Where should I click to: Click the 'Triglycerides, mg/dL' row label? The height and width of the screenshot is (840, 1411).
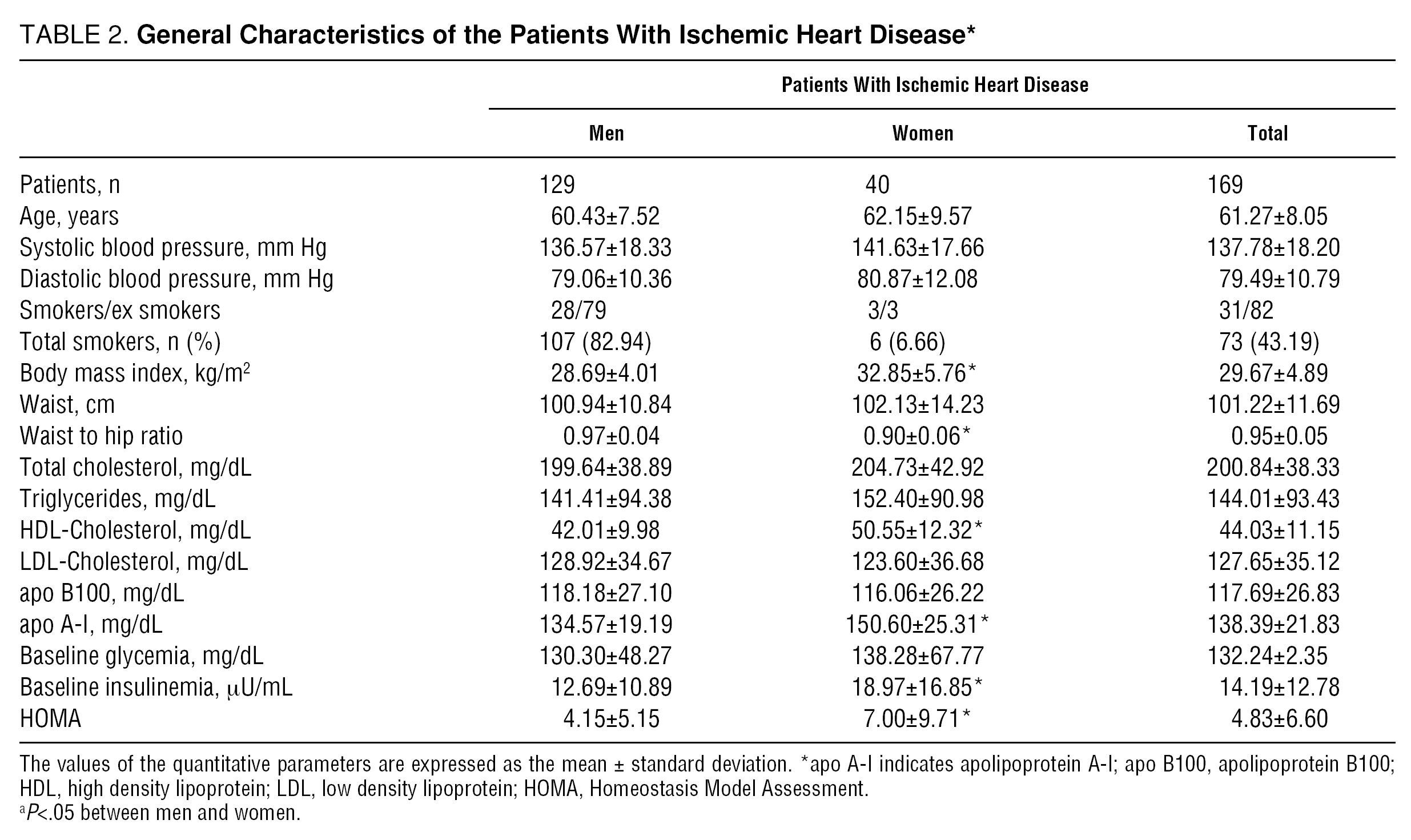pyautogui.click(x=118, y=499)
